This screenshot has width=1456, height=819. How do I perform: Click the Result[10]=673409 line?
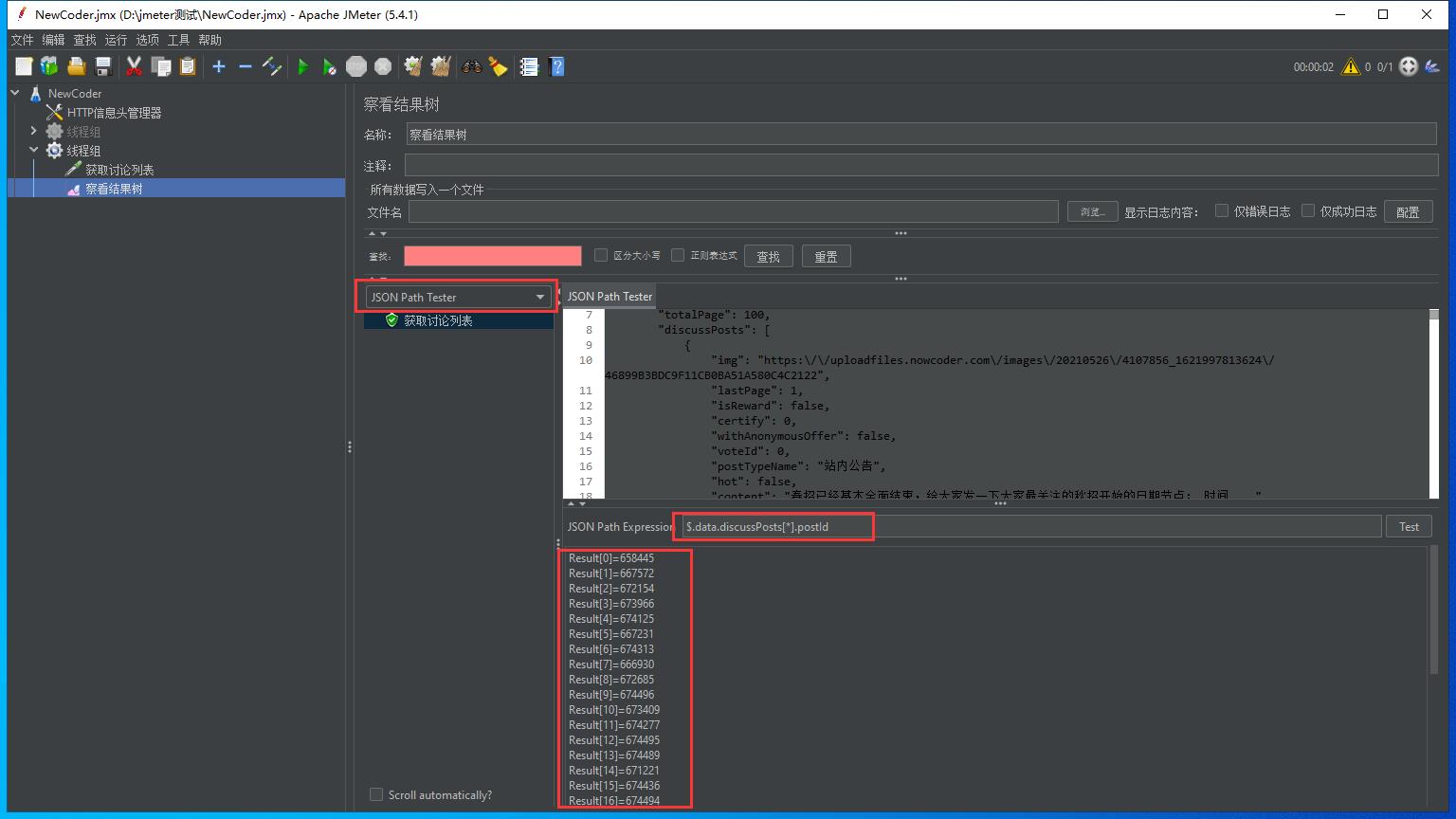tap(614, 710)
